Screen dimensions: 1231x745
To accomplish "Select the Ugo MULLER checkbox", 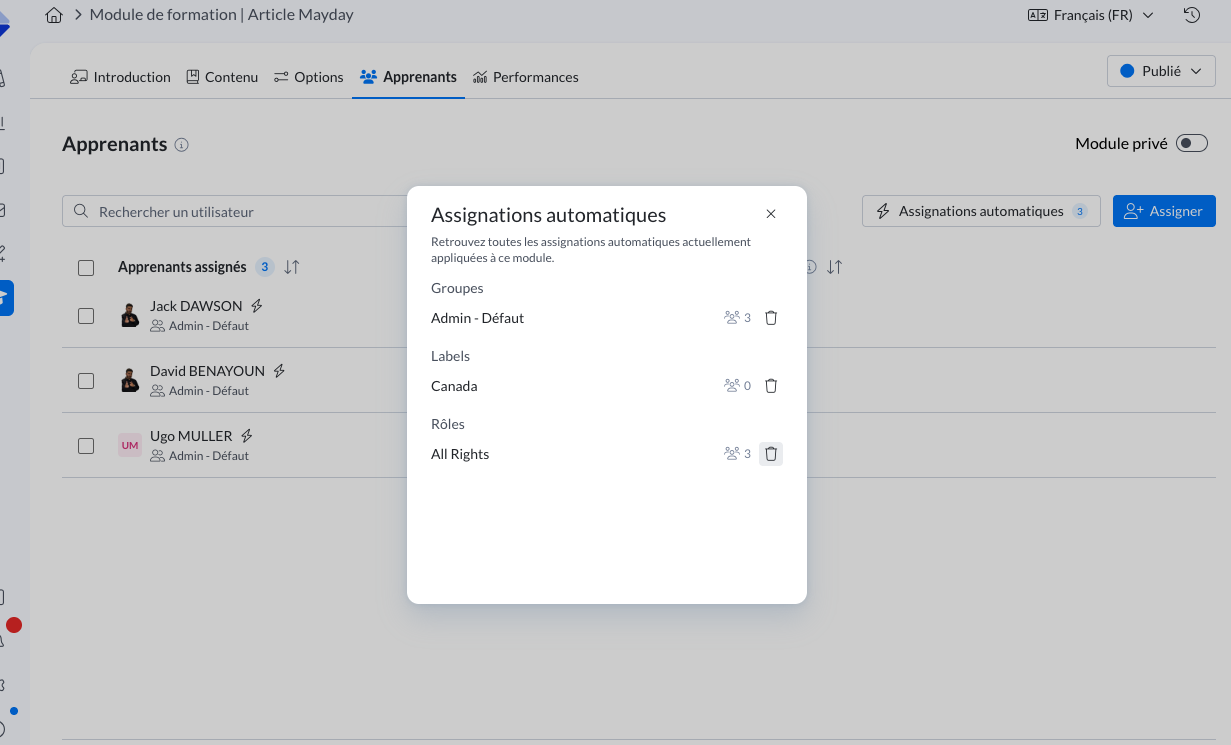I will pos(86,446).
